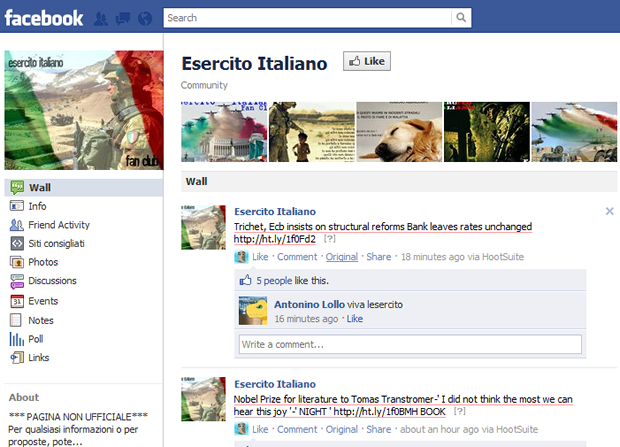Screen dimensions: 620x447
Task: Open the Events section
Action: (43, 301)
